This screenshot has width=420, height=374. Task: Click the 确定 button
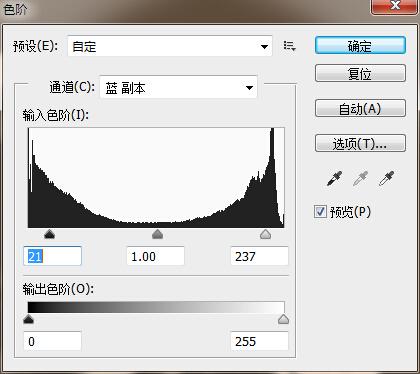(360, 46)
